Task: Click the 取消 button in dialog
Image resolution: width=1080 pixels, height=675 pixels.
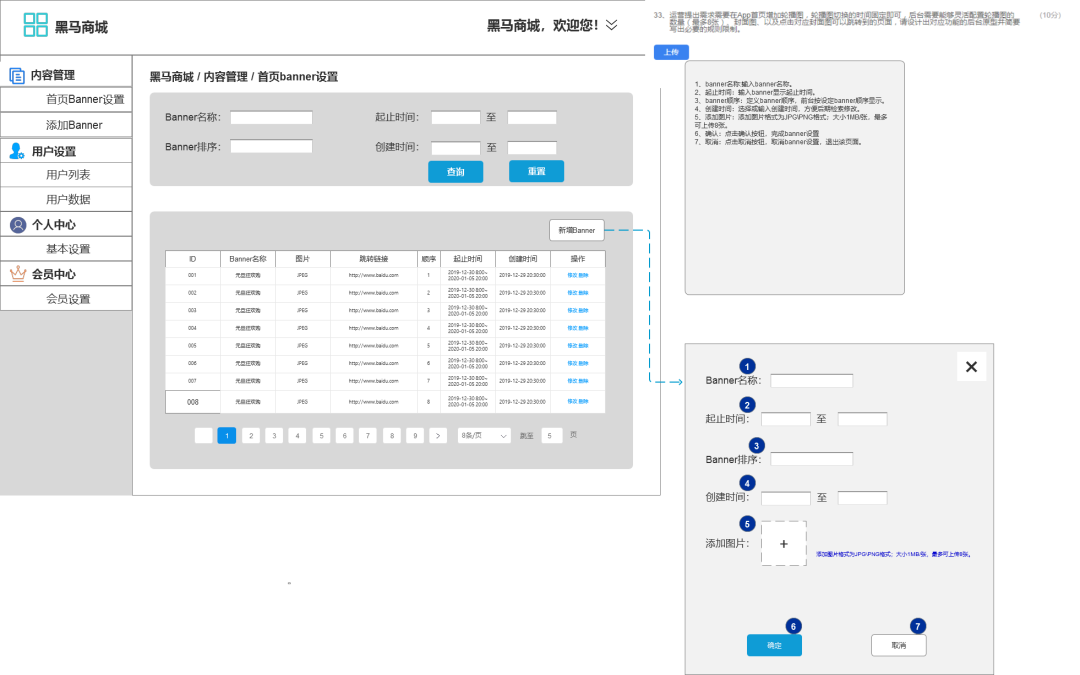Action: 899,645
